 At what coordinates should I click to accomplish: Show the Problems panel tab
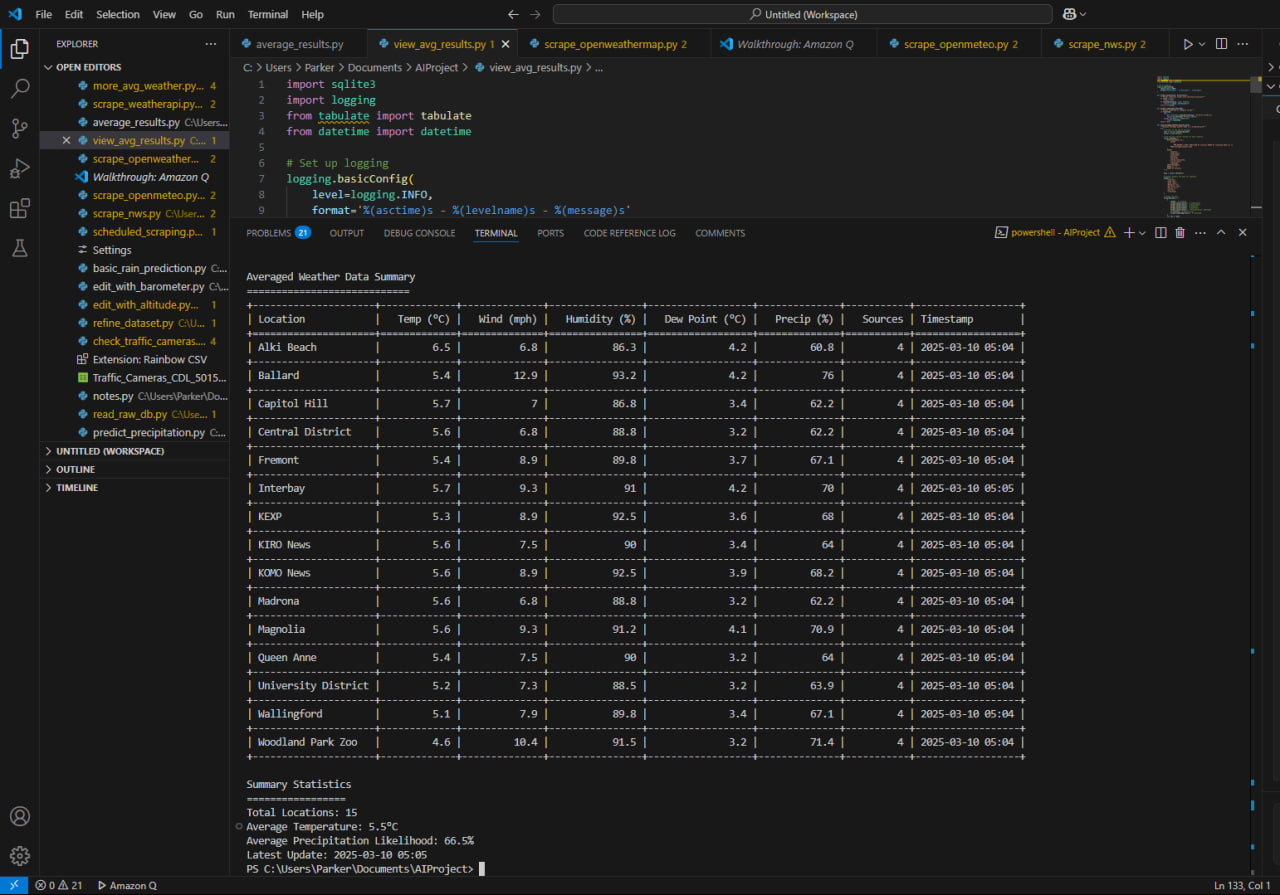pos(278,233)
